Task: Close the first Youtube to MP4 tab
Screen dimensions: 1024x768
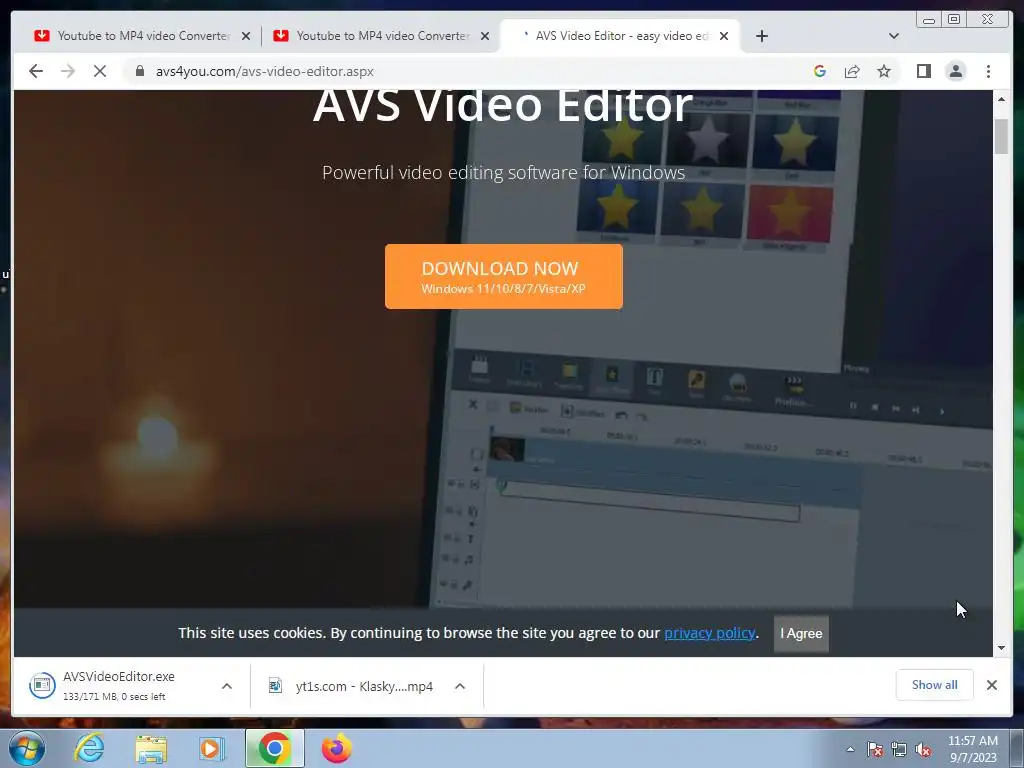Action: (246, 36)
